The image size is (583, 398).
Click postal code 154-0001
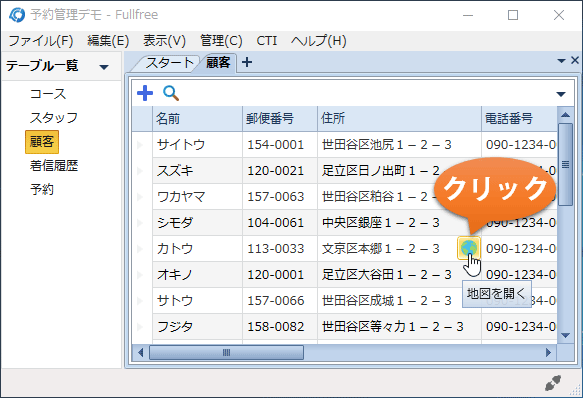coord(276,145)
